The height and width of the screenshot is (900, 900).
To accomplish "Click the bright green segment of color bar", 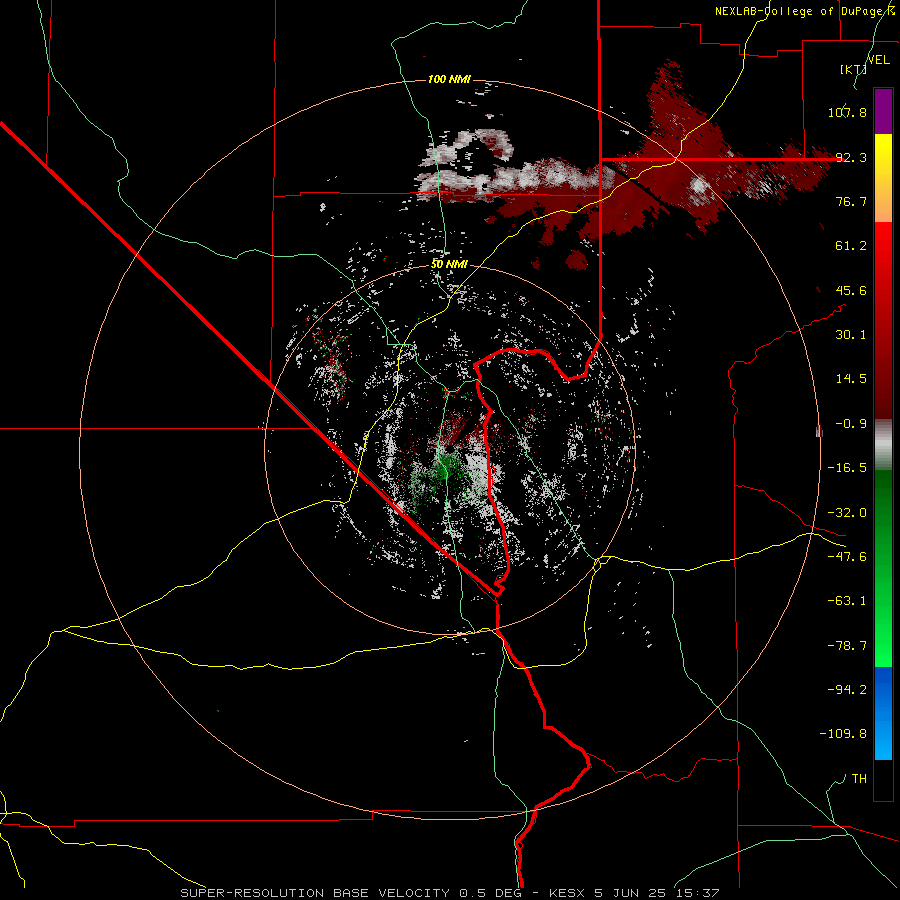I will pyautogui.click(x=883, y=568).
